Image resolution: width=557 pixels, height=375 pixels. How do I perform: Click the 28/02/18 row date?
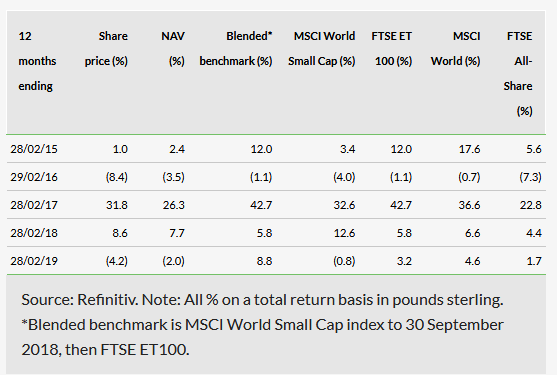tap(34, 233)
